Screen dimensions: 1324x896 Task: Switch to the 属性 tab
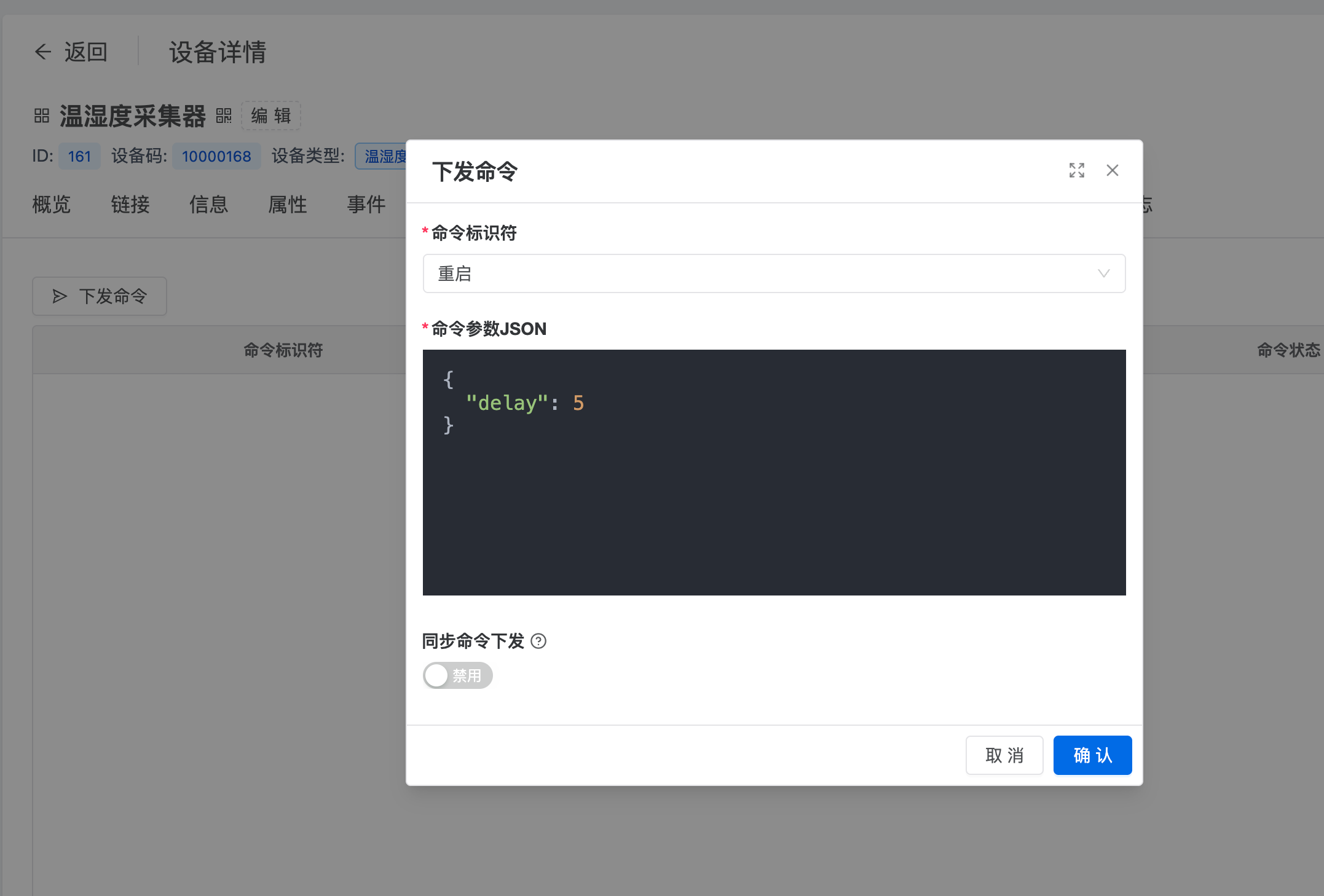[288, 204]
